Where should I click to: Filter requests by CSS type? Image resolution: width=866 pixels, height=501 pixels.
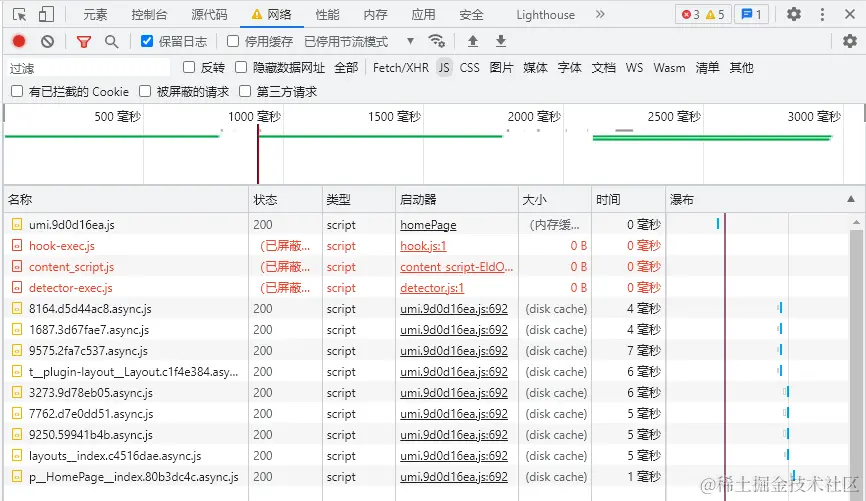pyautogui.click(x=469, y=67)
